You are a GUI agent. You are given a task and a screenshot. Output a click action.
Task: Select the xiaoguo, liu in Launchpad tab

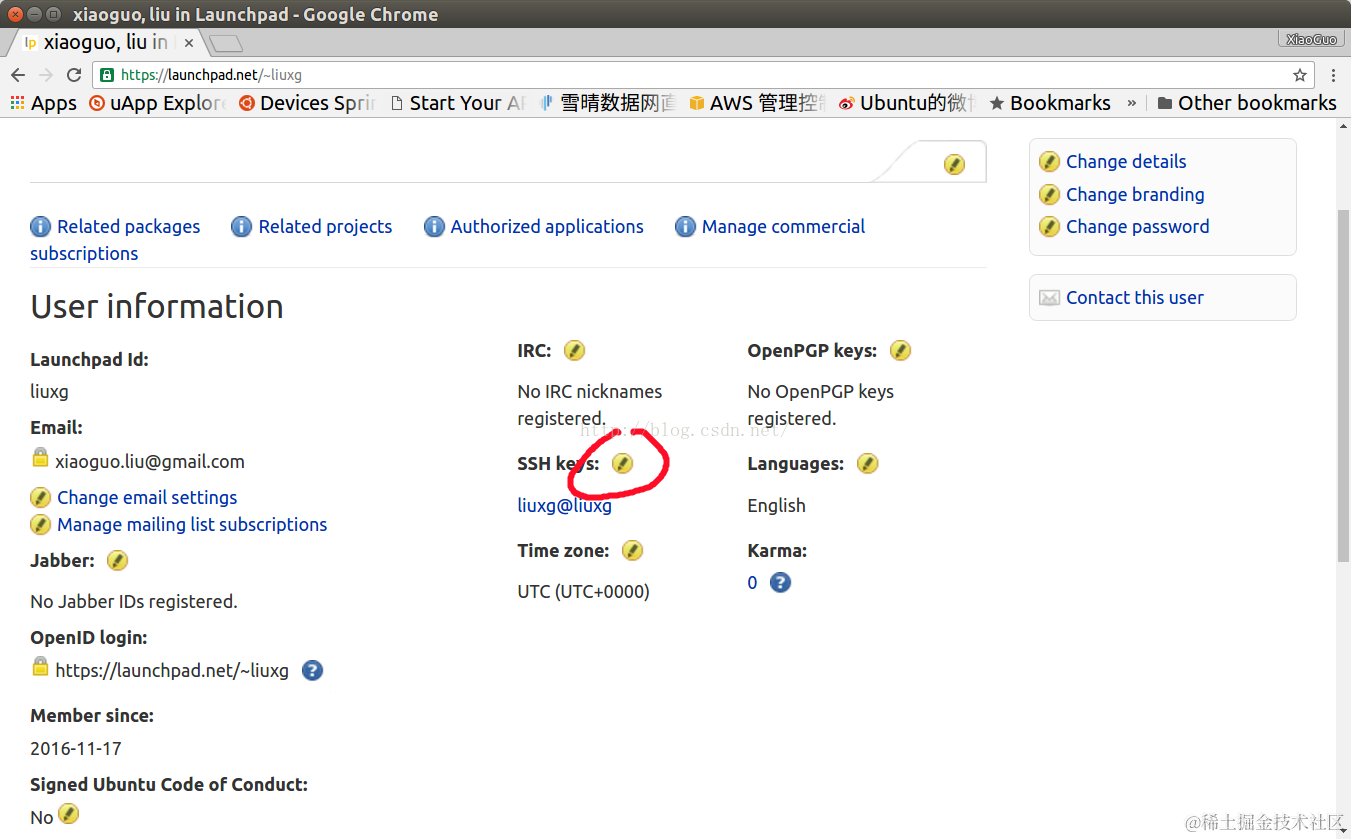pos(105,43)
